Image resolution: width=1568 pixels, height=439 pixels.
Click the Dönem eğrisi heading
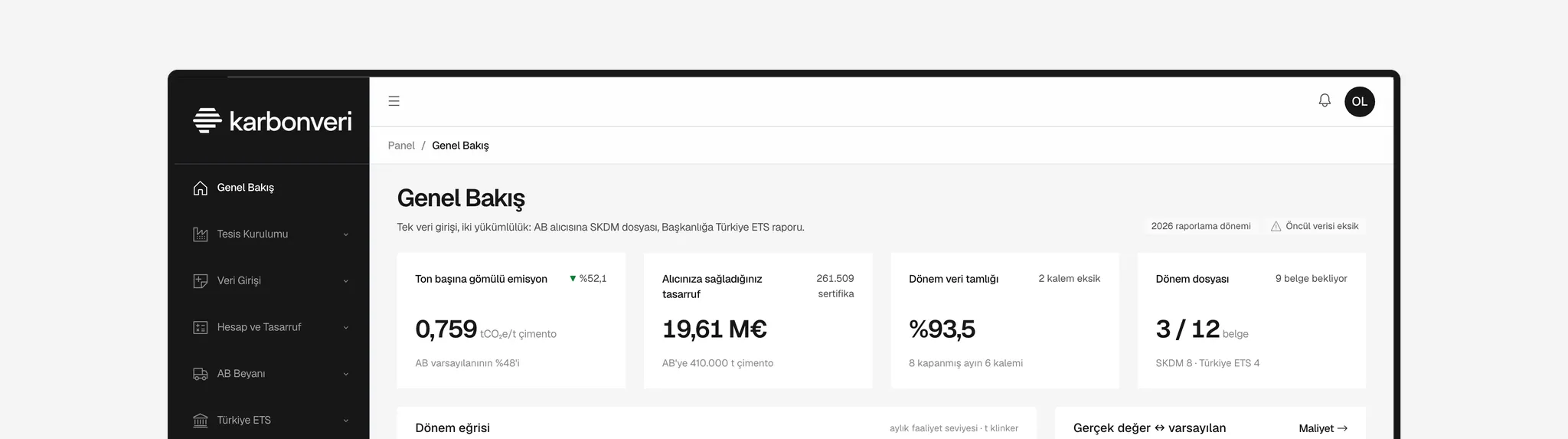tap(452, 428)
